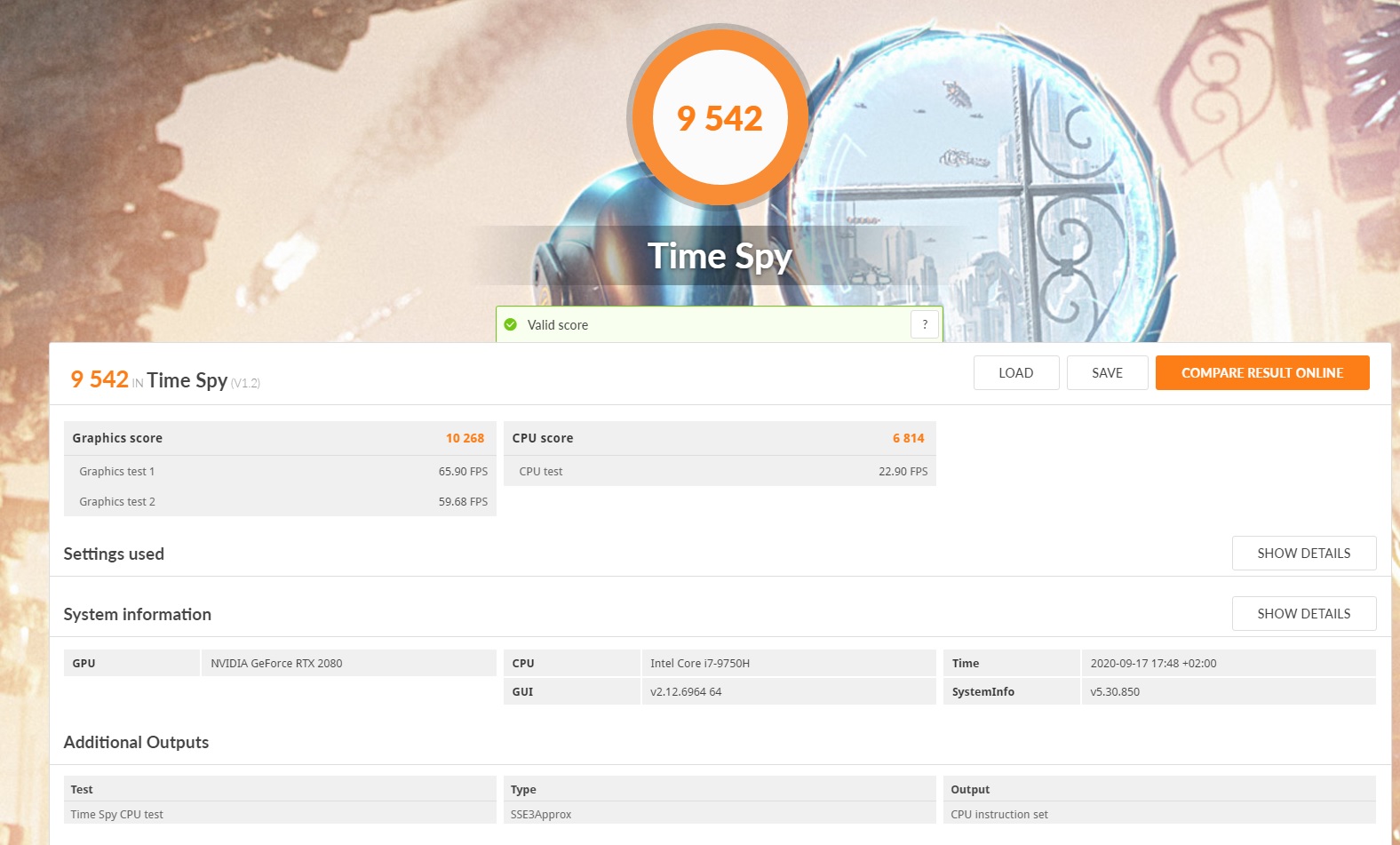Select the 22.90 FPS value
This screenshot has width=1400, height=845.
(903, 472)
